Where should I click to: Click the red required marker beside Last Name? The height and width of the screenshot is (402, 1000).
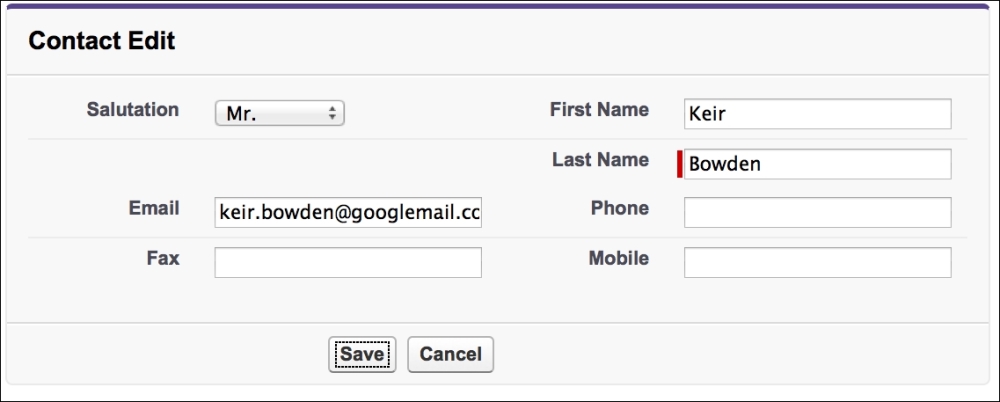680,164
